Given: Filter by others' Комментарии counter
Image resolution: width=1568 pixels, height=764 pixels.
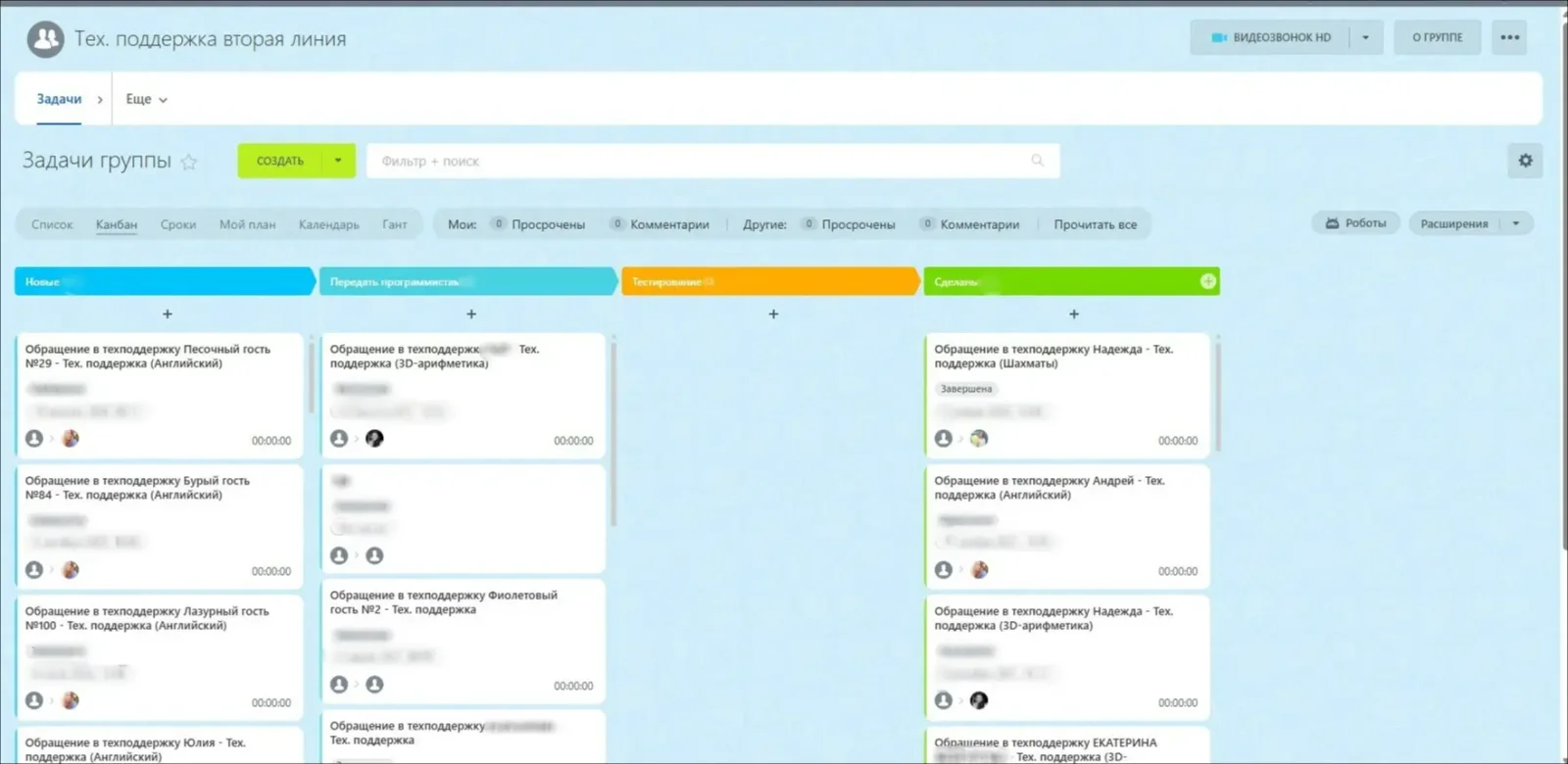Looking at the screenshot, I should tap(969, 224).
